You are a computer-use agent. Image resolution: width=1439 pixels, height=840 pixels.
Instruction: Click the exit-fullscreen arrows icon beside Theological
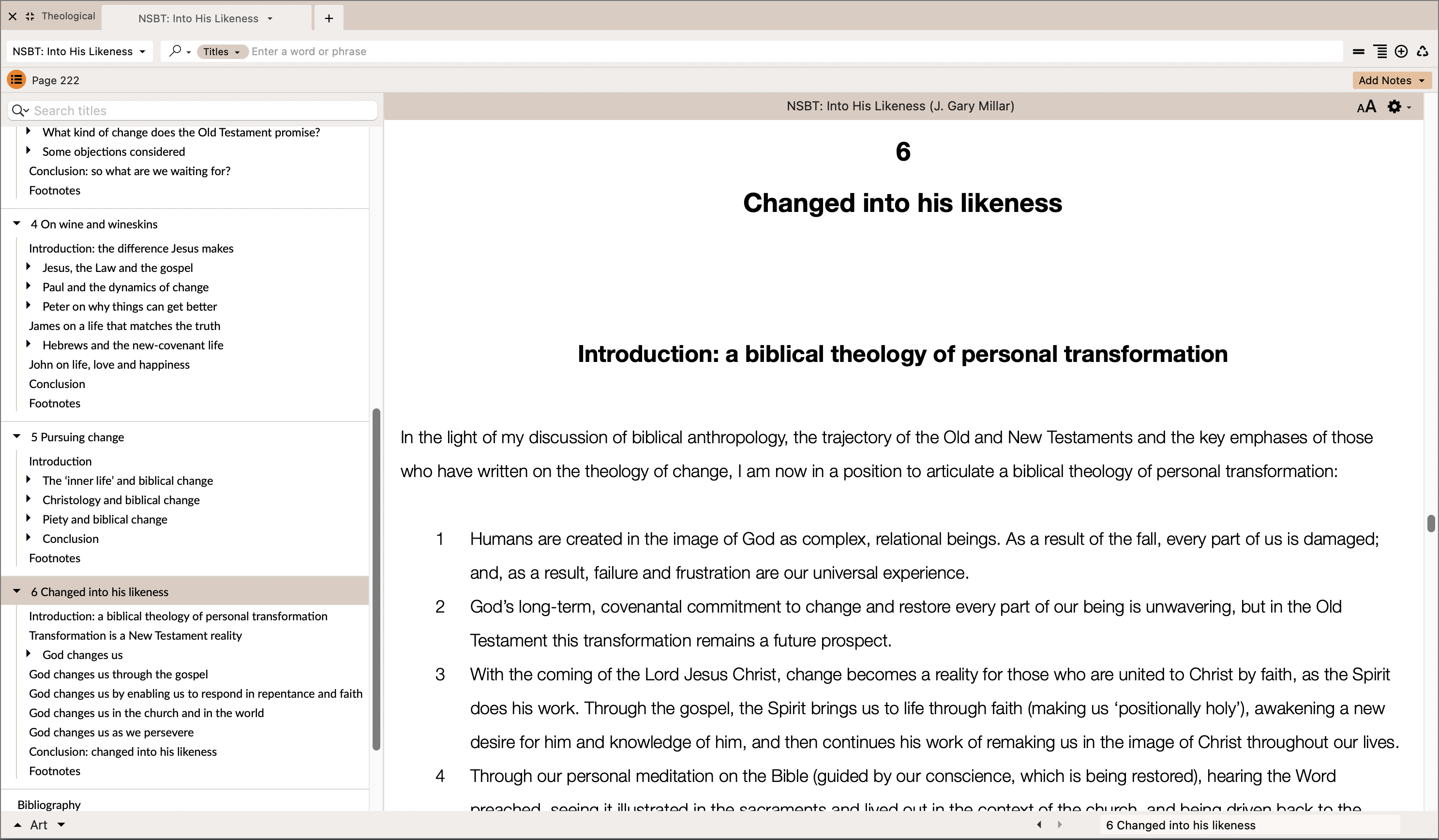coord(30,16)
